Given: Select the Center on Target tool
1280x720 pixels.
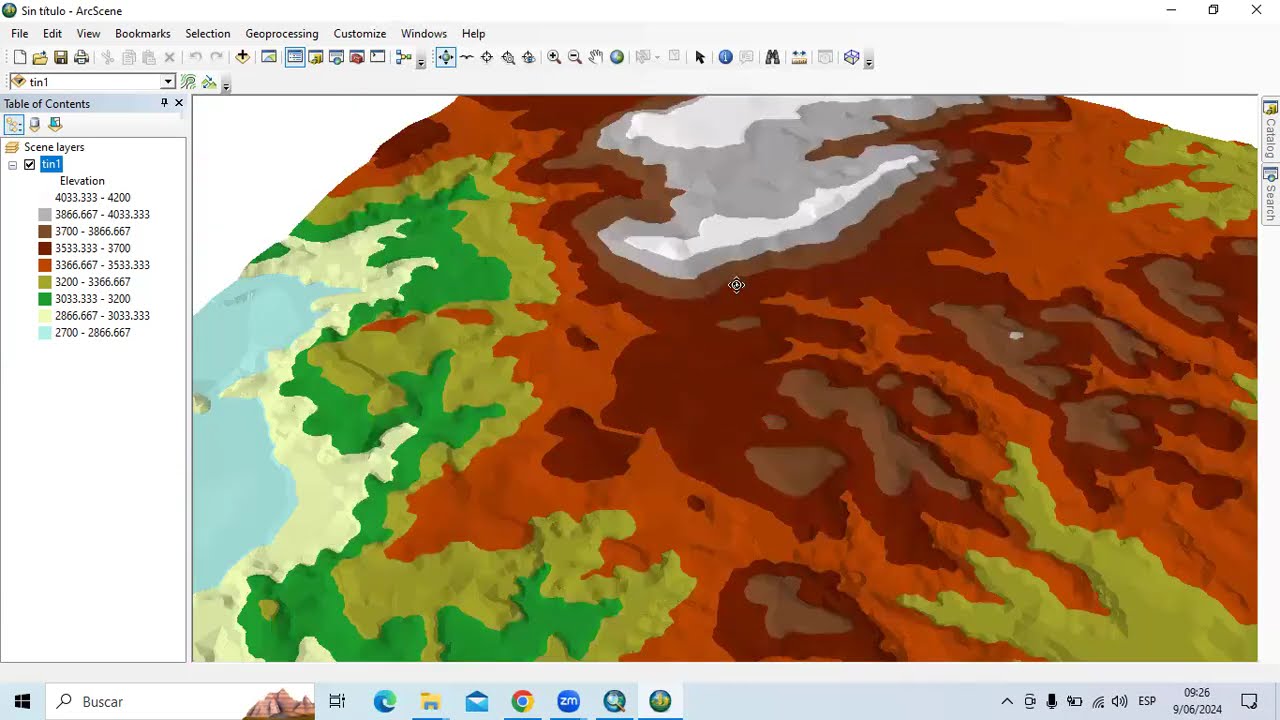Looking at the screenshot, I should (487, 57).
